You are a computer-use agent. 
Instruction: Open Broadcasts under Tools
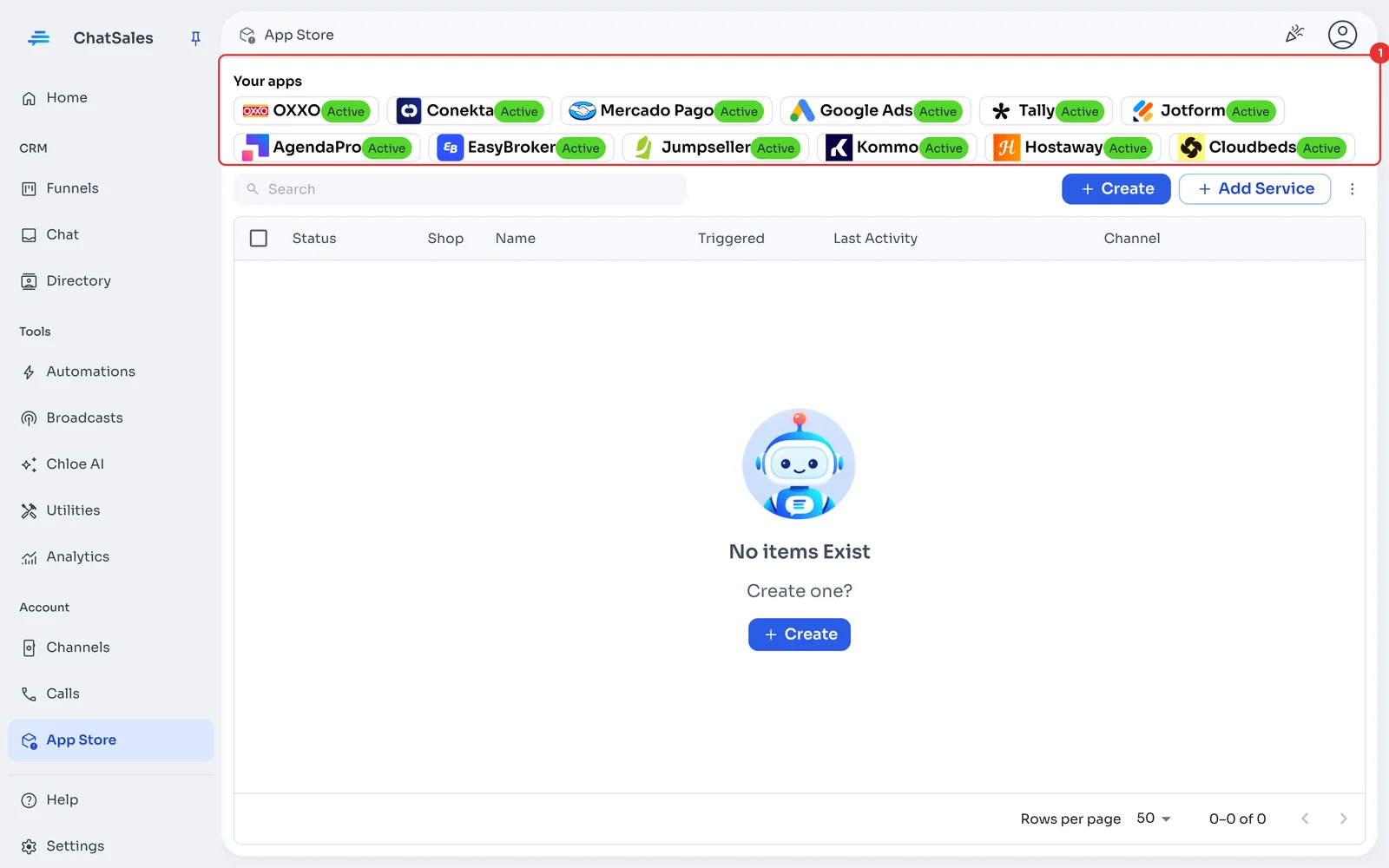click(111, 418)
